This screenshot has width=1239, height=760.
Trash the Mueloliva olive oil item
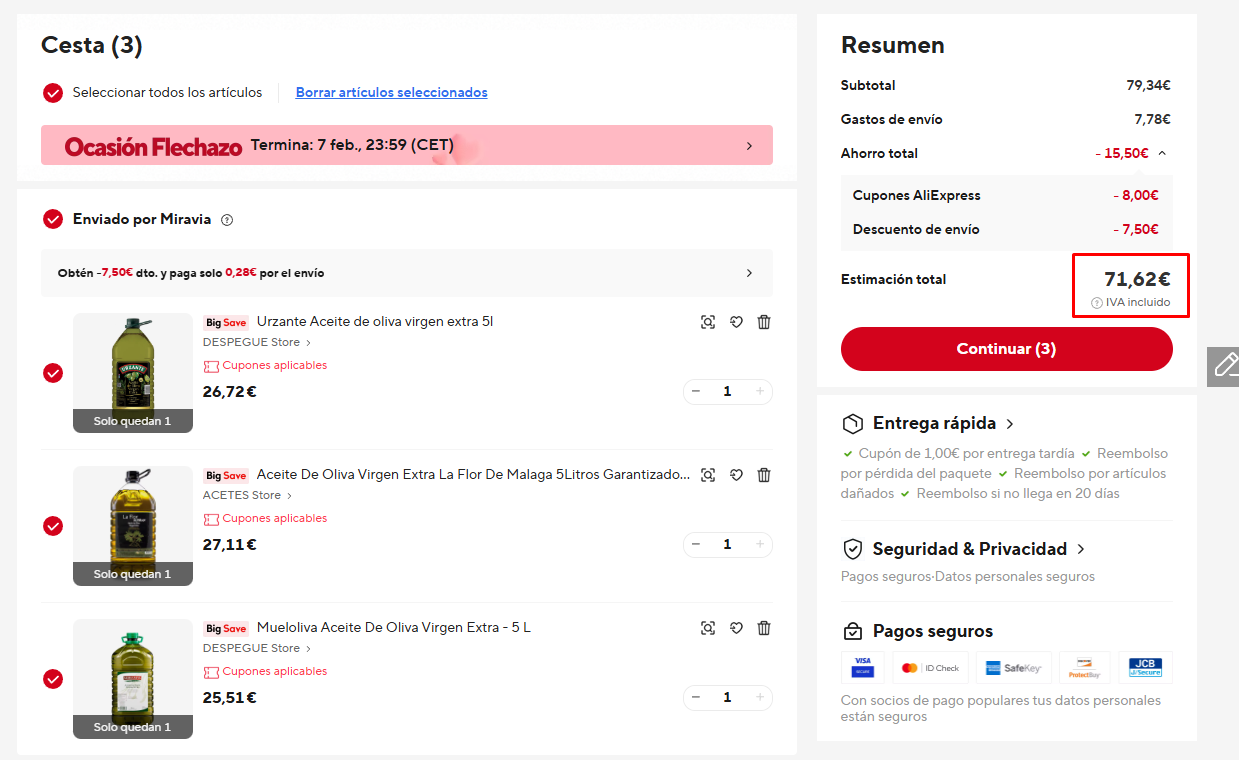point(764,628)
